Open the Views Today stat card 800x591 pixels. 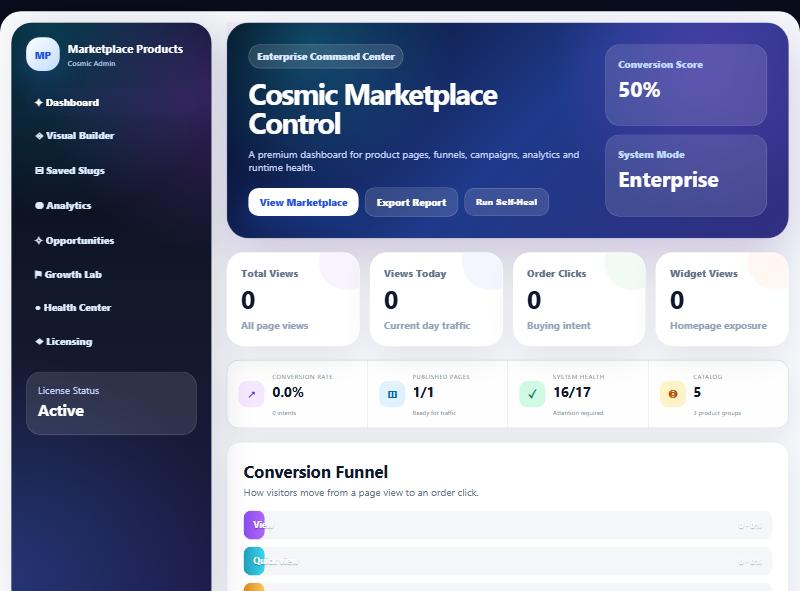click(x=436, y=299)
